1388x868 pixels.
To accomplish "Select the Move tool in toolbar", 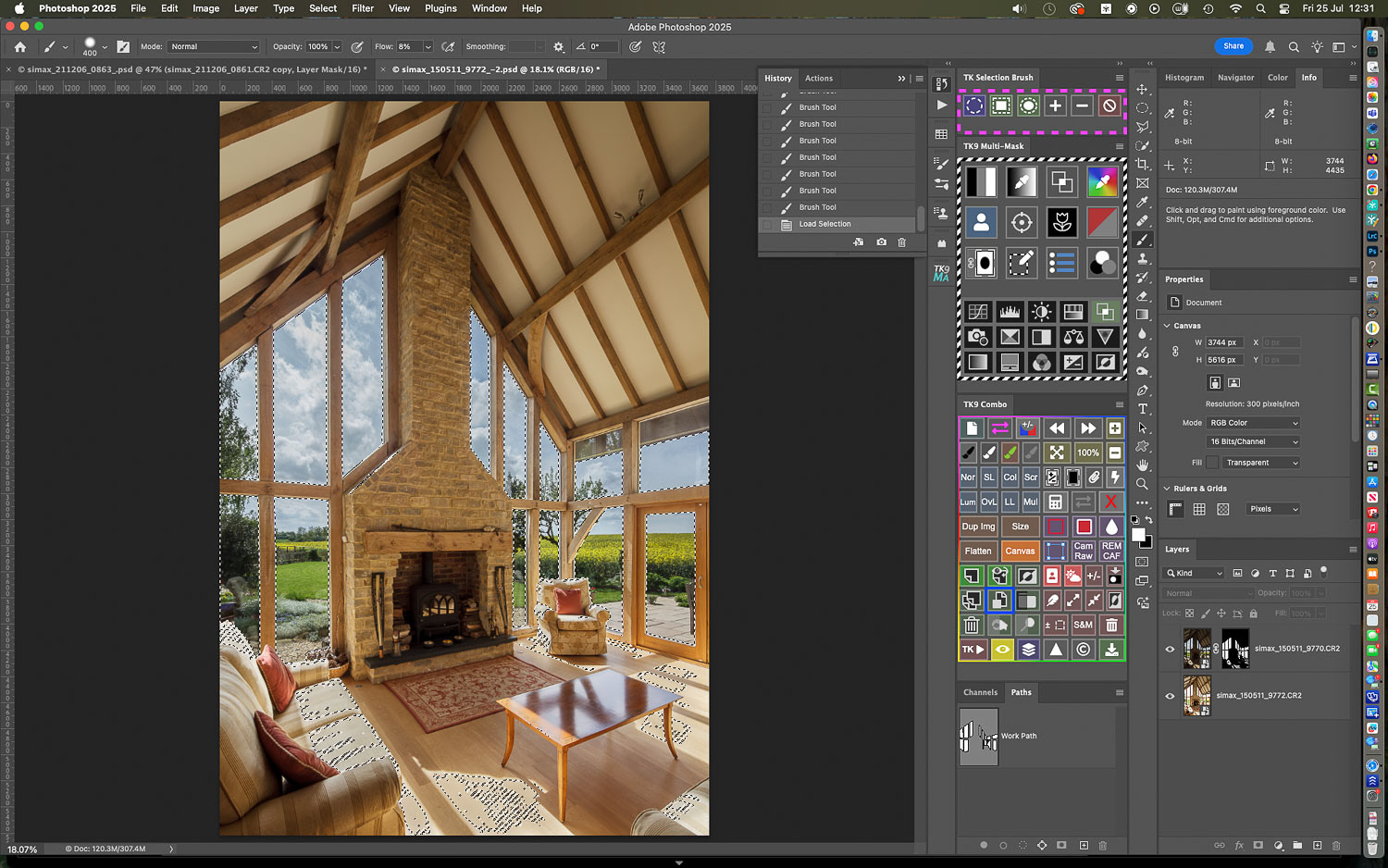I will (x=1143, y=90).
